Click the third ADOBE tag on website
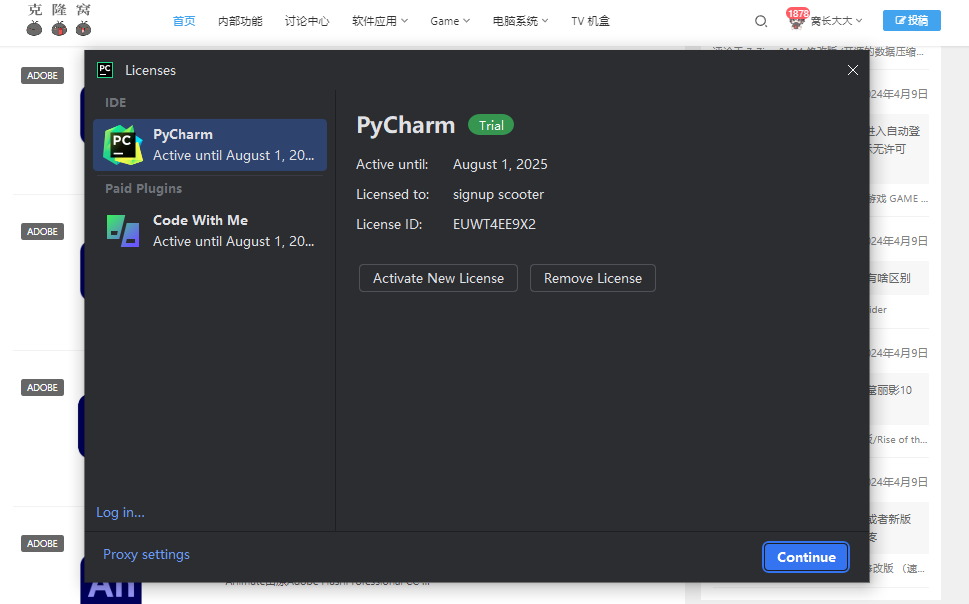The image size is (969, 604). [x=42, y=388]
